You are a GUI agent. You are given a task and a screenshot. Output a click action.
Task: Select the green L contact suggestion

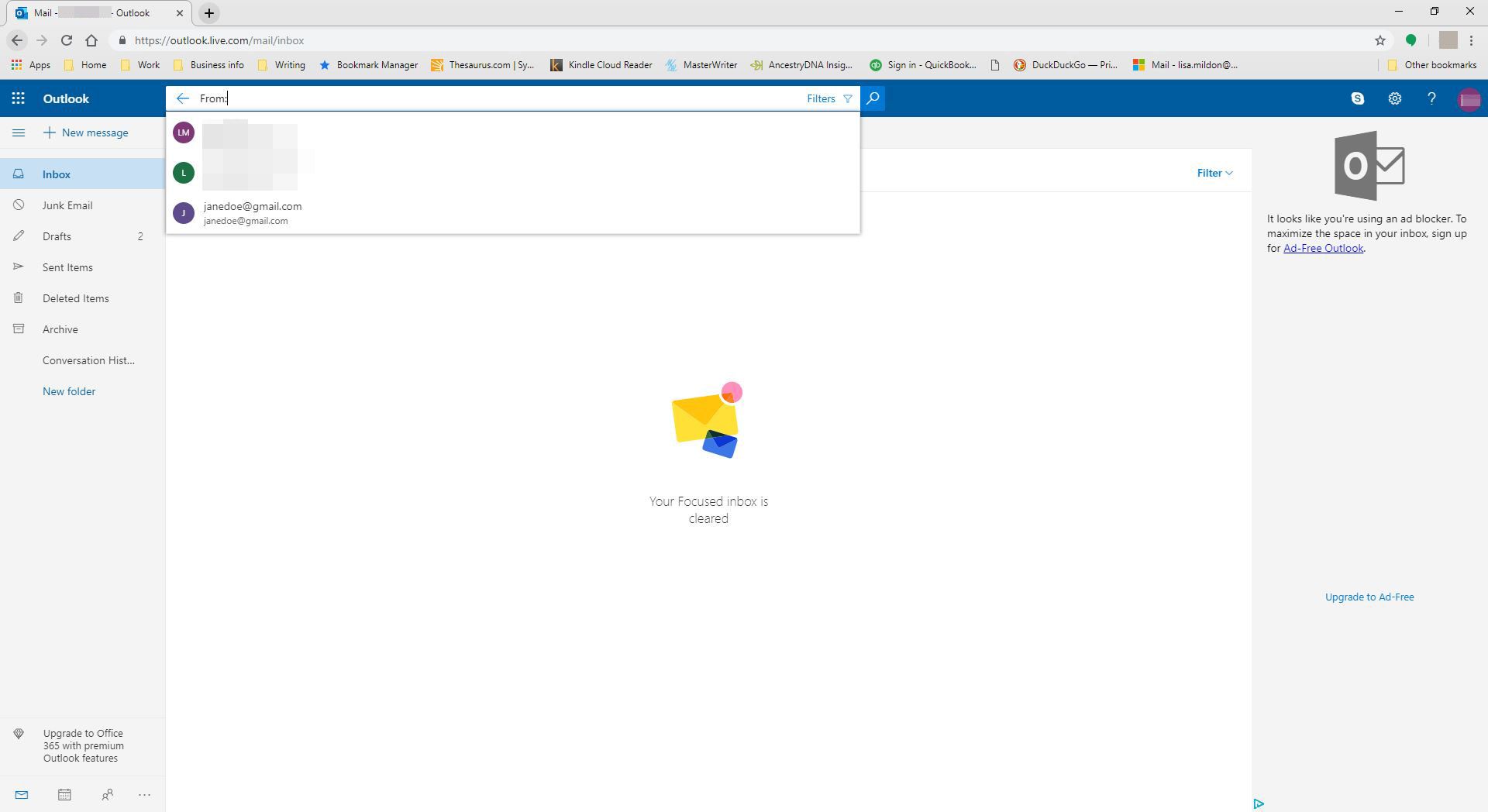[512, 173]
